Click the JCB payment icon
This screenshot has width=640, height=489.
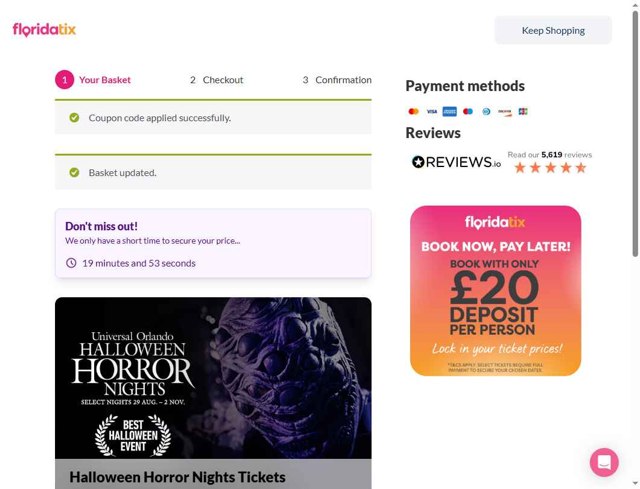523,111
